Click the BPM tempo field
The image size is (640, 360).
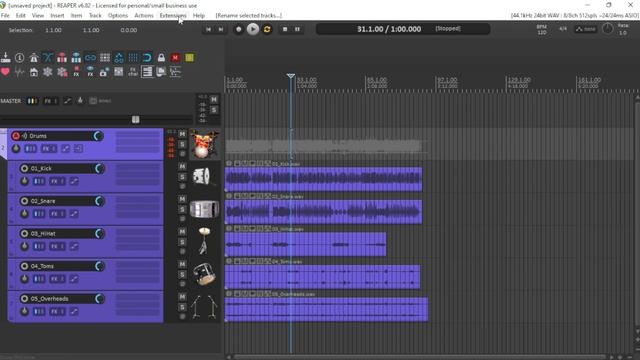(x=542, y=29)
